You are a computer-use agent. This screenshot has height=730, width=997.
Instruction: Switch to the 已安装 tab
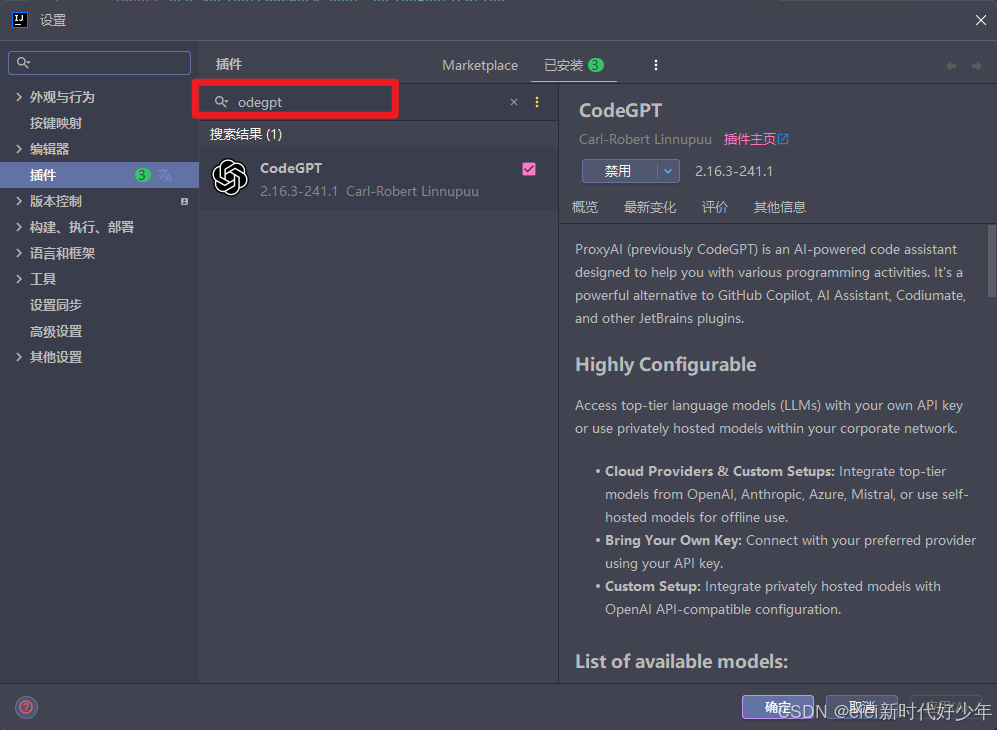574,65
